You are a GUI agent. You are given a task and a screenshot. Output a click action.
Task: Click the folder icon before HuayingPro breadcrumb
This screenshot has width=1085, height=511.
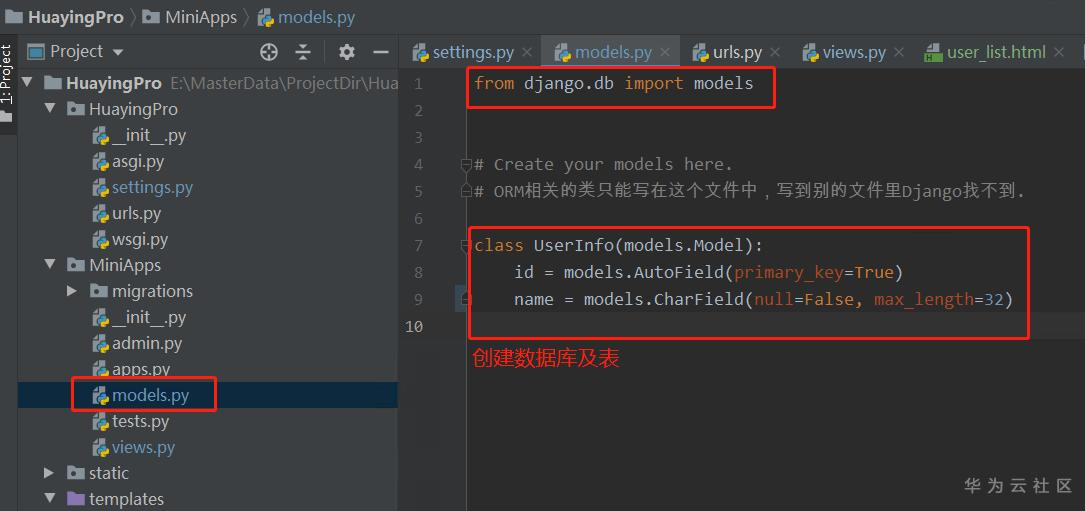(x=13, y=17)
